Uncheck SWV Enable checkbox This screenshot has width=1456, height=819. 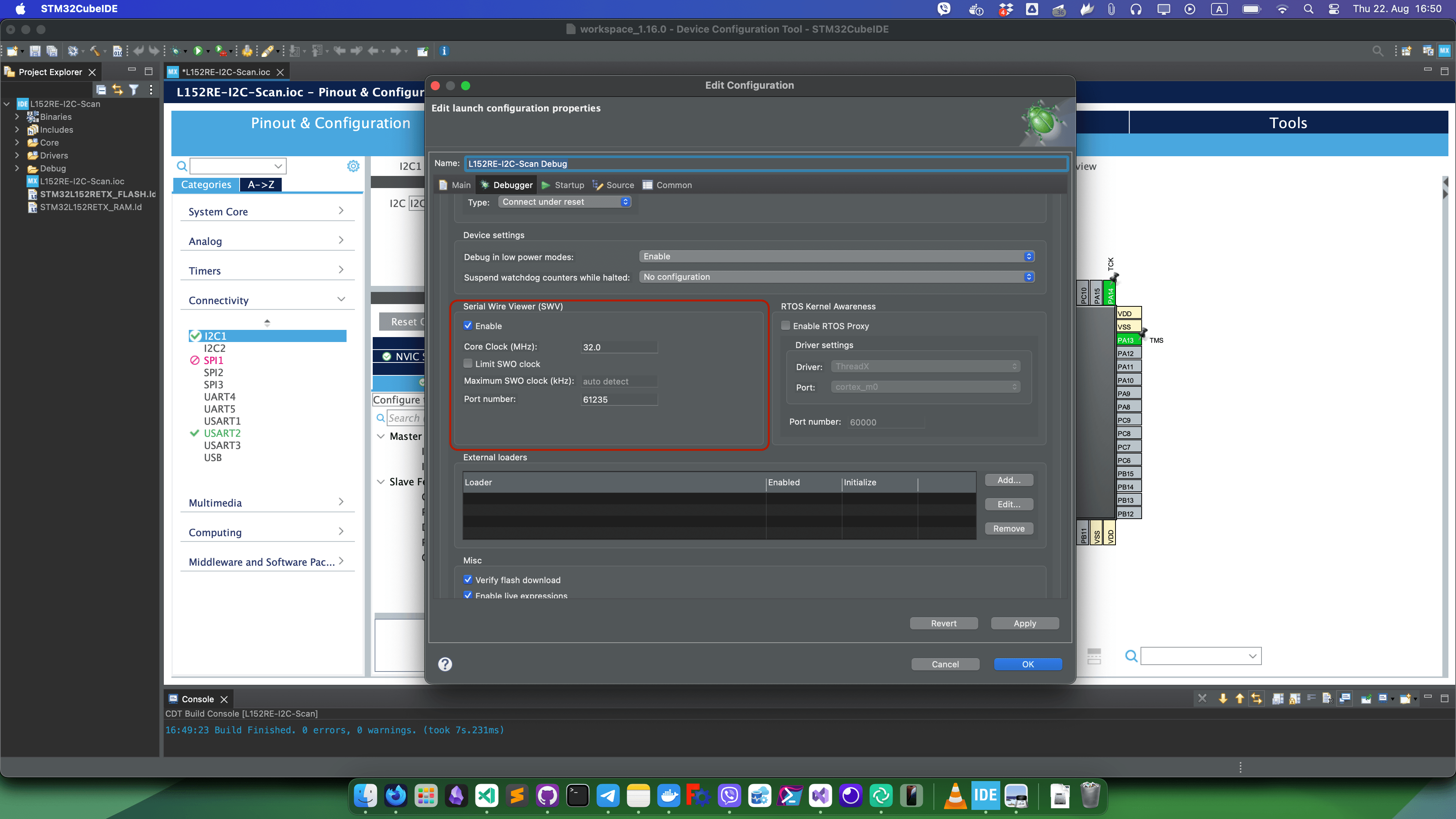[x=468, y=326]
